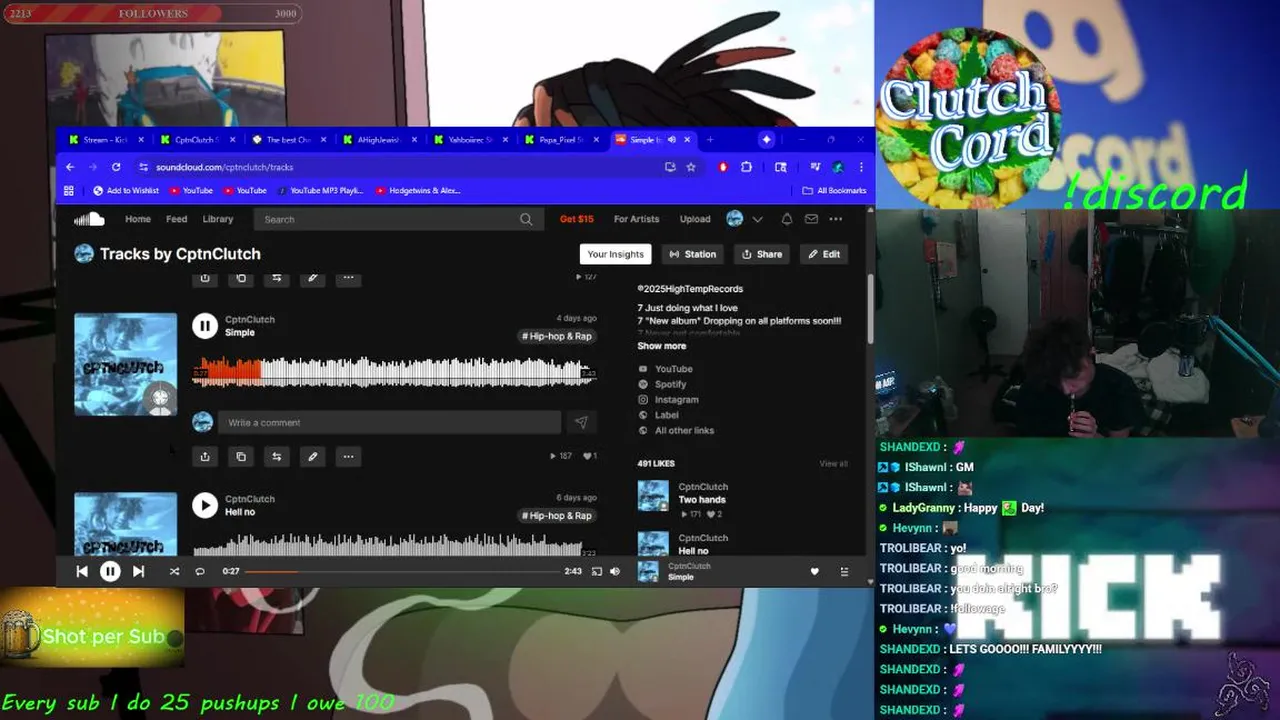Send comment with paper plane icon
This screenshot has height=720, width=1280.
[x=580, y=422]
